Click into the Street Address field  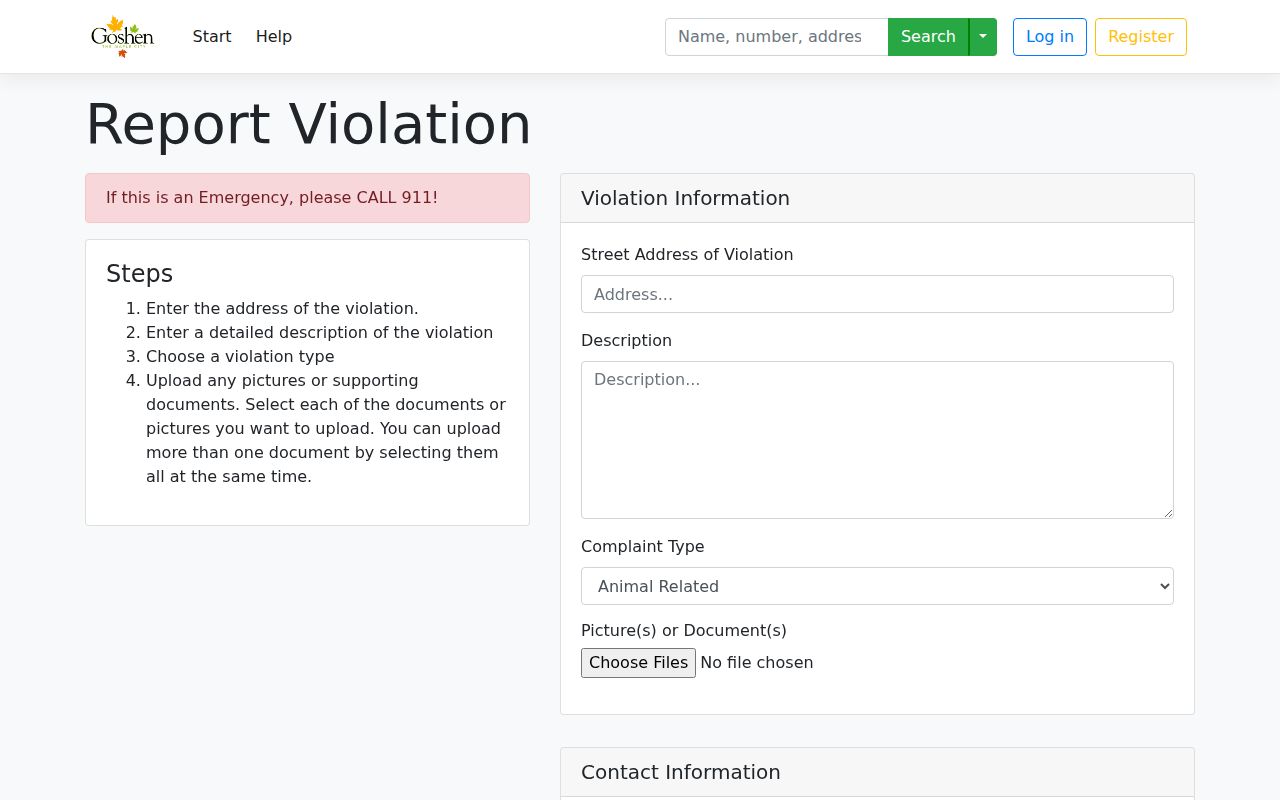(x=877, y=294)
